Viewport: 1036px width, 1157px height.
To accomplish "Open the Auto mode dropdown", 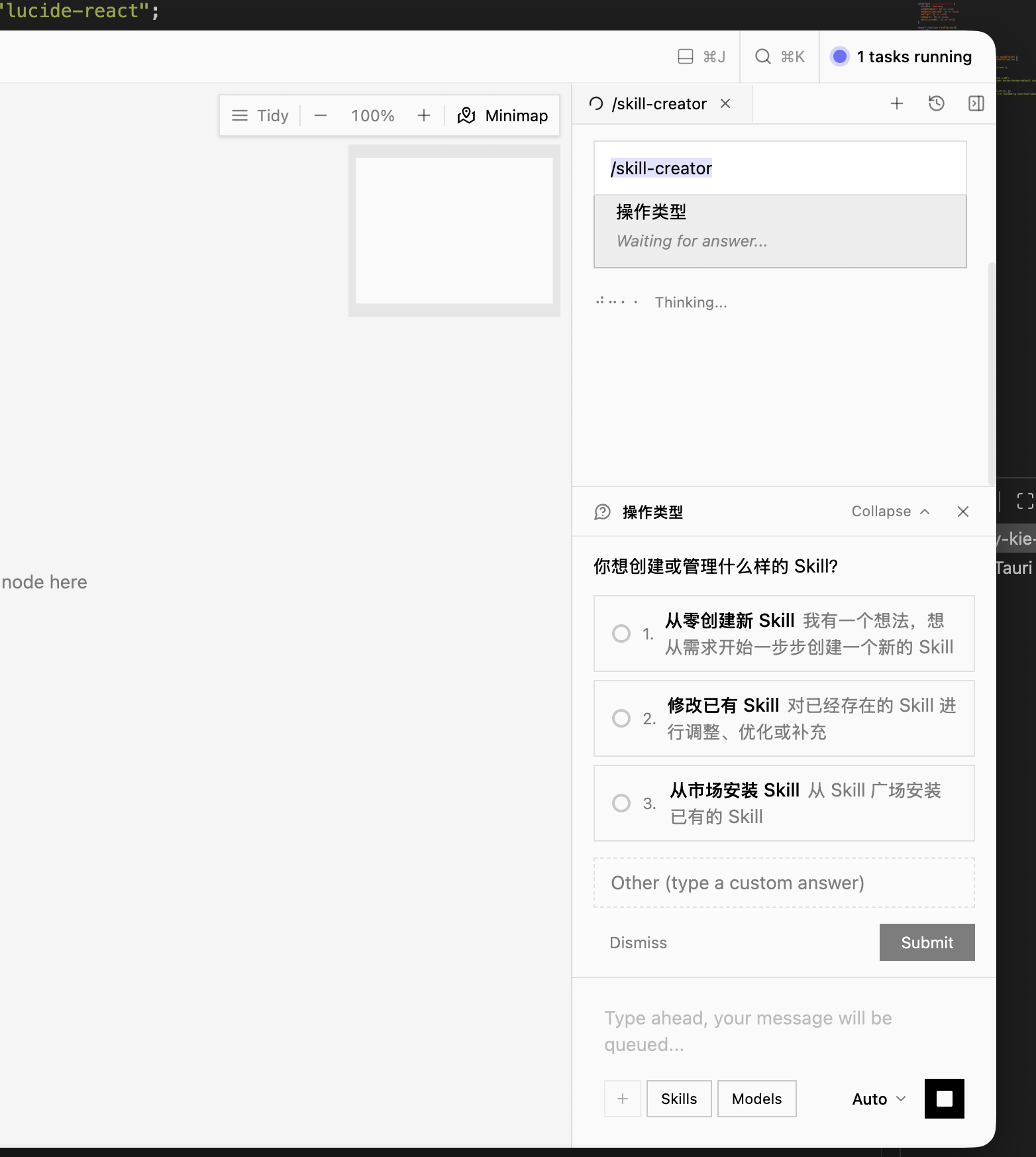I will click(878, 1099).
